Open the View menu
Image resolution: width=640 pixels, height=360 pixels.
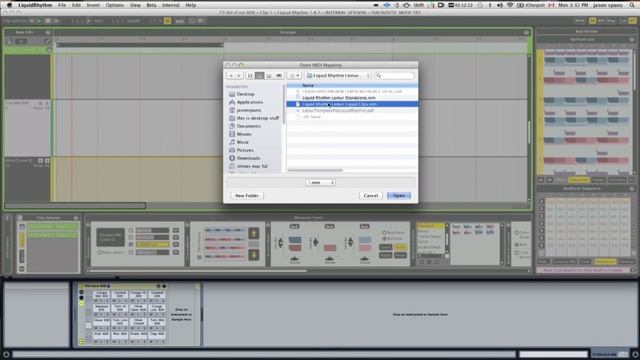(x=135, y=5)
